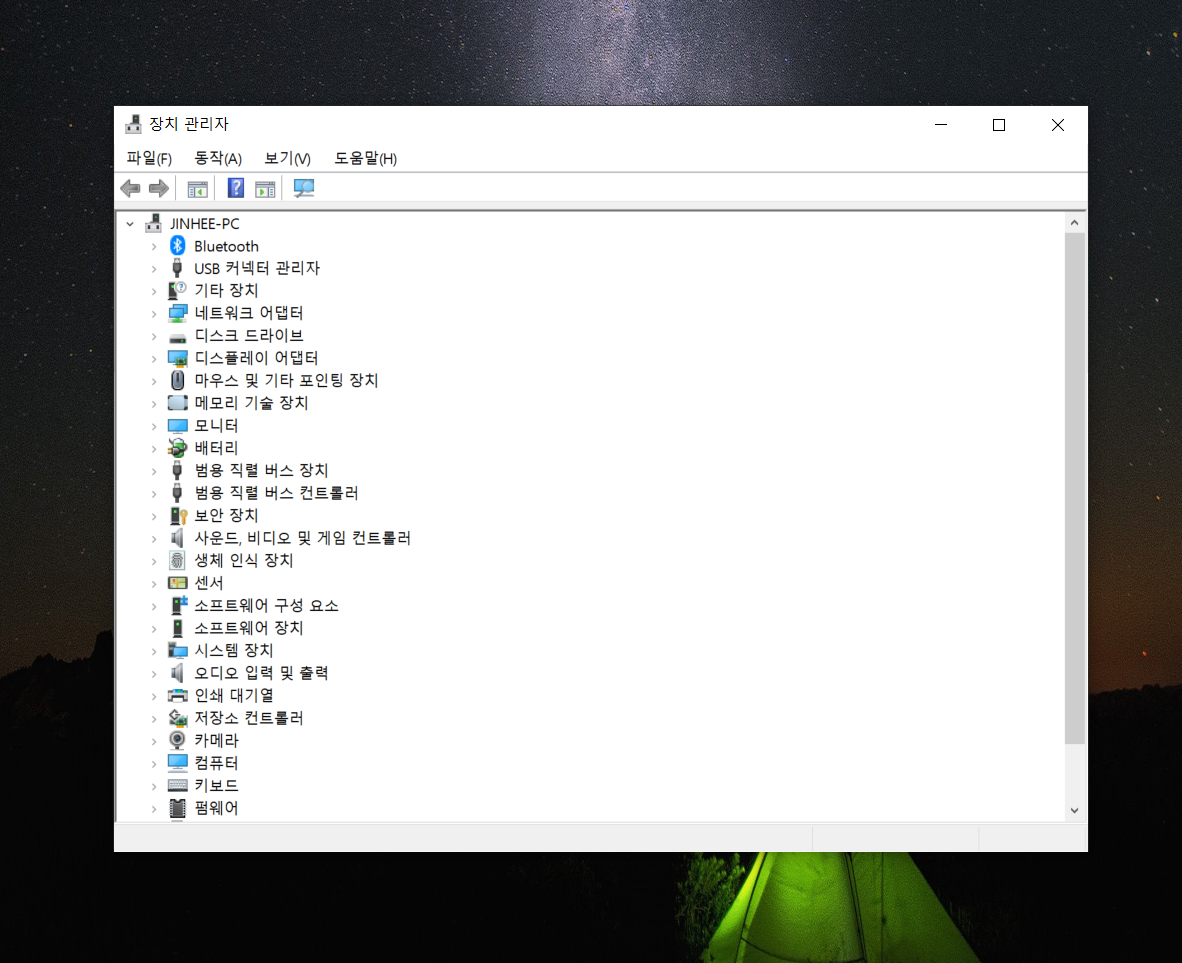Viewport: 1182px width, 963px height.
Task: Open the 보기(V) menu
Action: coord(287,158)
